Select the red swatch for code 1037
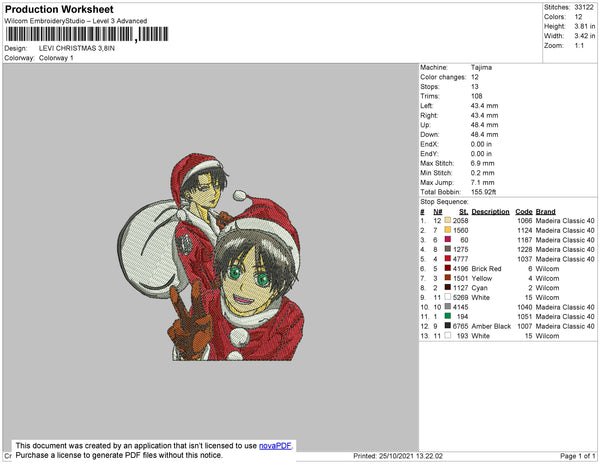The image size is (600, 464). (x=448, y=259)
